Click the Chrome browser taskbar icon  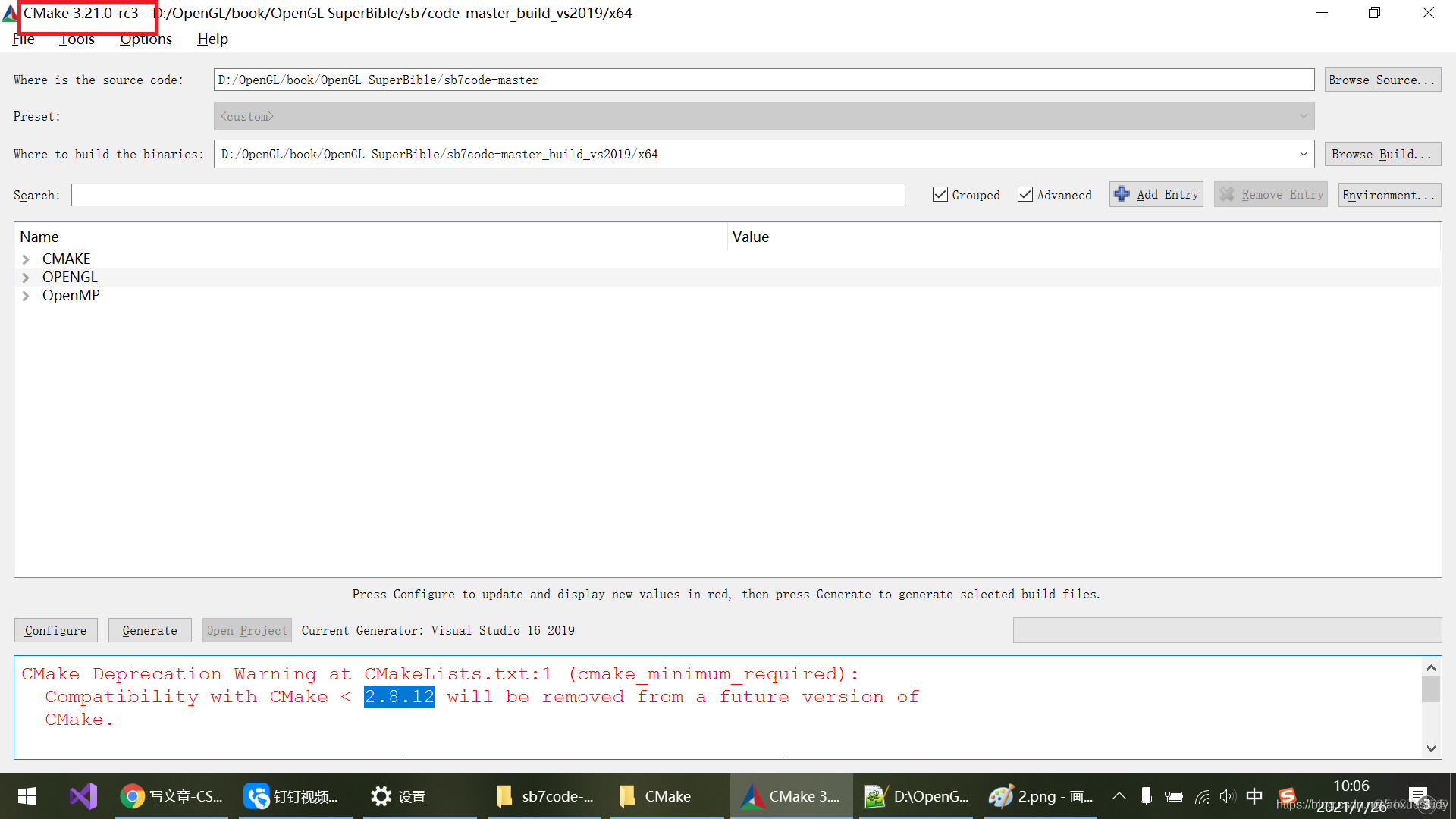coord(133,796)
